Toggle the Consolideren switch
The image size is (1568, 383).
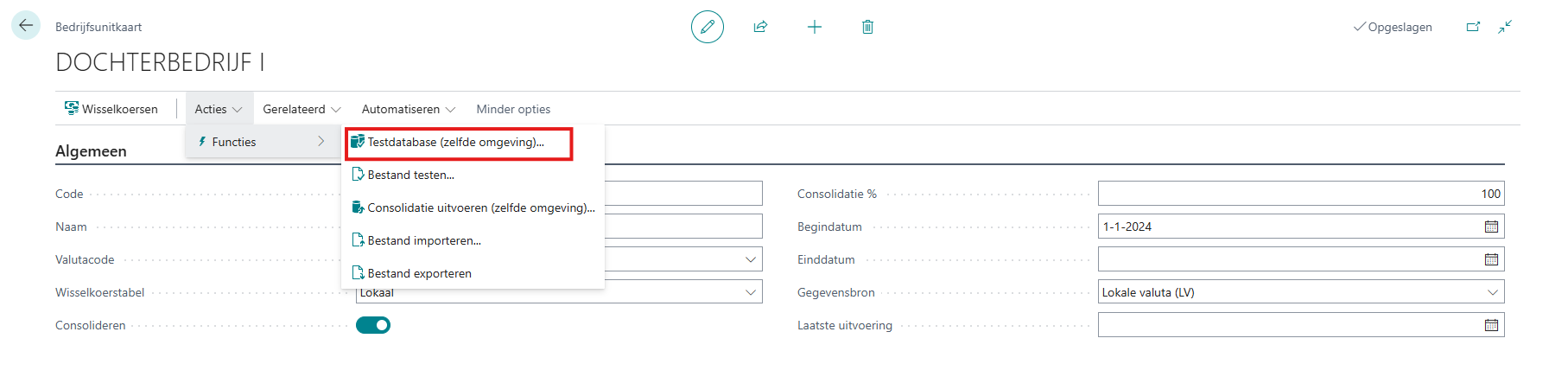coord(373,325)
